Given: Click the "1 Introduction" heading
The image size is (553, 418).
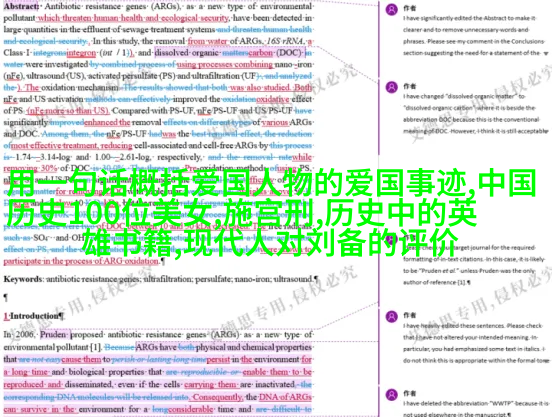Looking at the screenshot, I should 33,316.
